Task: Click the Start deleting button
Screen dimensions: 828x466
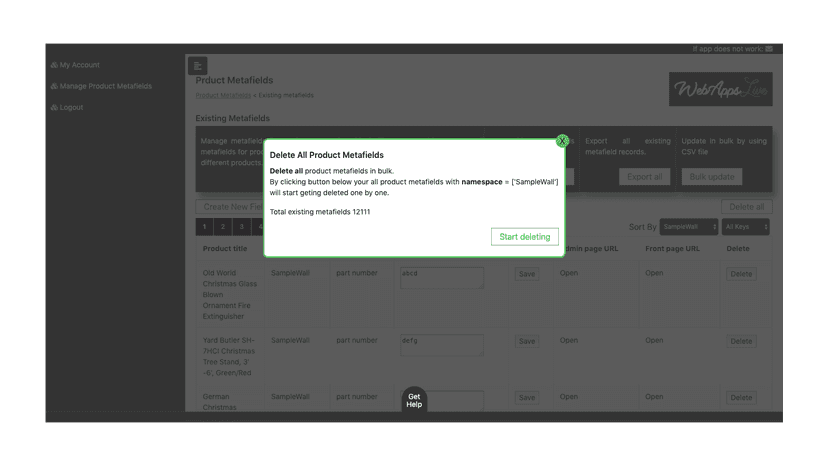Action: tap(524, 237)
